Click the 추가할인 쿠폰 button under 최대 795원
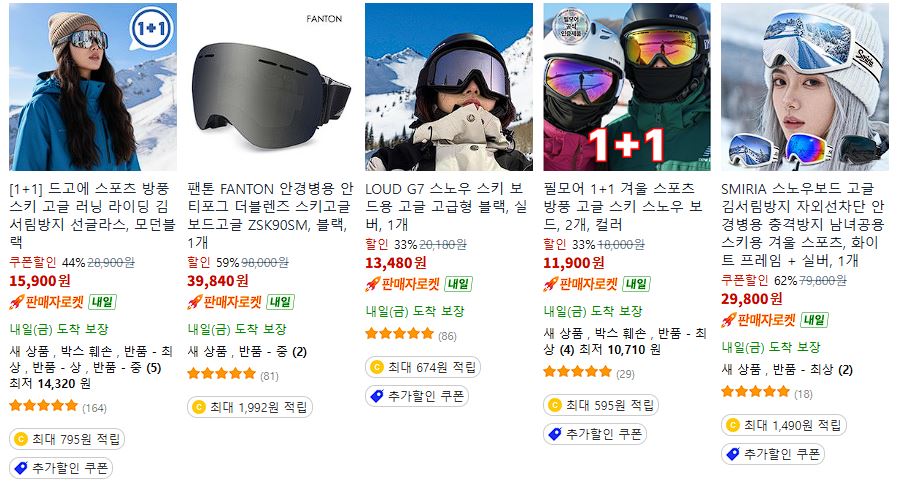The height and width of the screenshot is (494, 897). pyautogui.click(x=61, y=468)
